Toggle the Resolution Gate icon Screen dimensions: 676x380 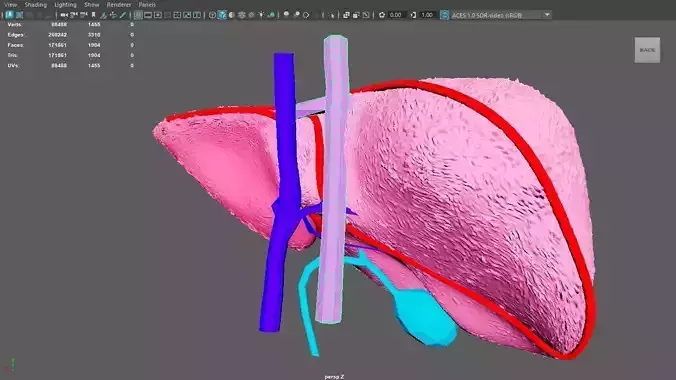(x=158, y=15)
